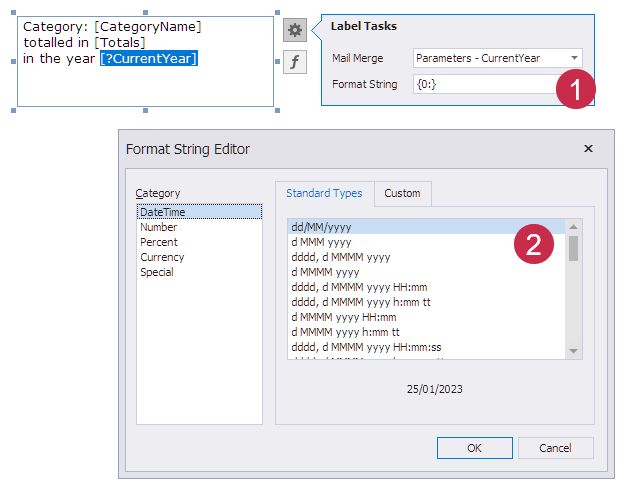Open the gear smart tag for label tasks
Screen dimensions: 626x489
pyautogui.click(x=295, y=30)
